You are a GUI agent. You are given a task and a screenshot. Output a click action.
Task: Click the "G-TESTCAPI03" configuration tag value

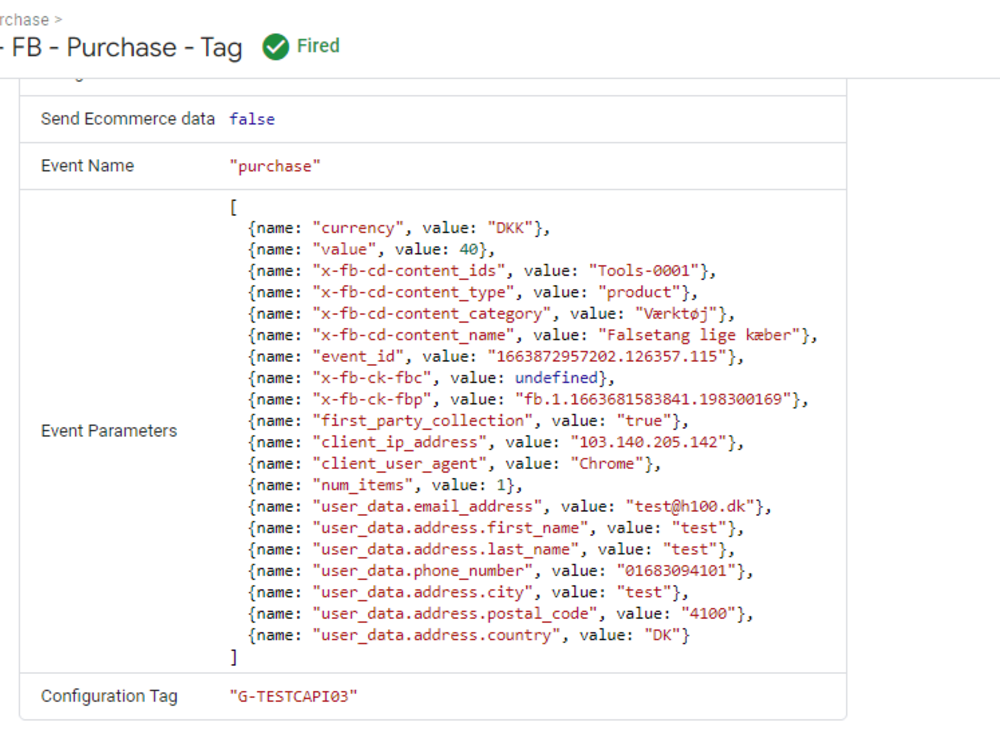[x=293, y=696]
